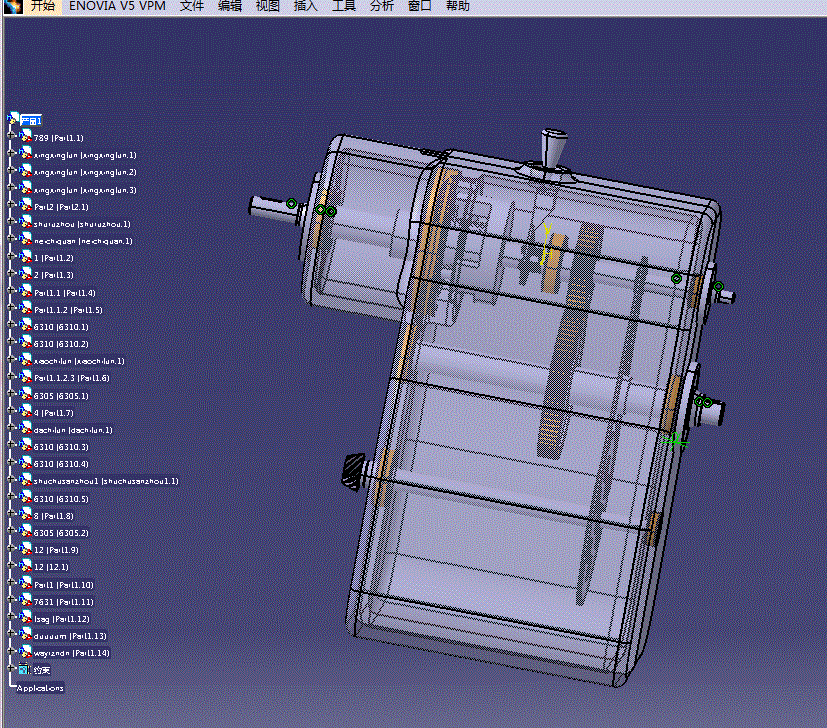Click the part icon for xingxinglun.1
This screenshot has height=728, width=827.
[25, 154]
